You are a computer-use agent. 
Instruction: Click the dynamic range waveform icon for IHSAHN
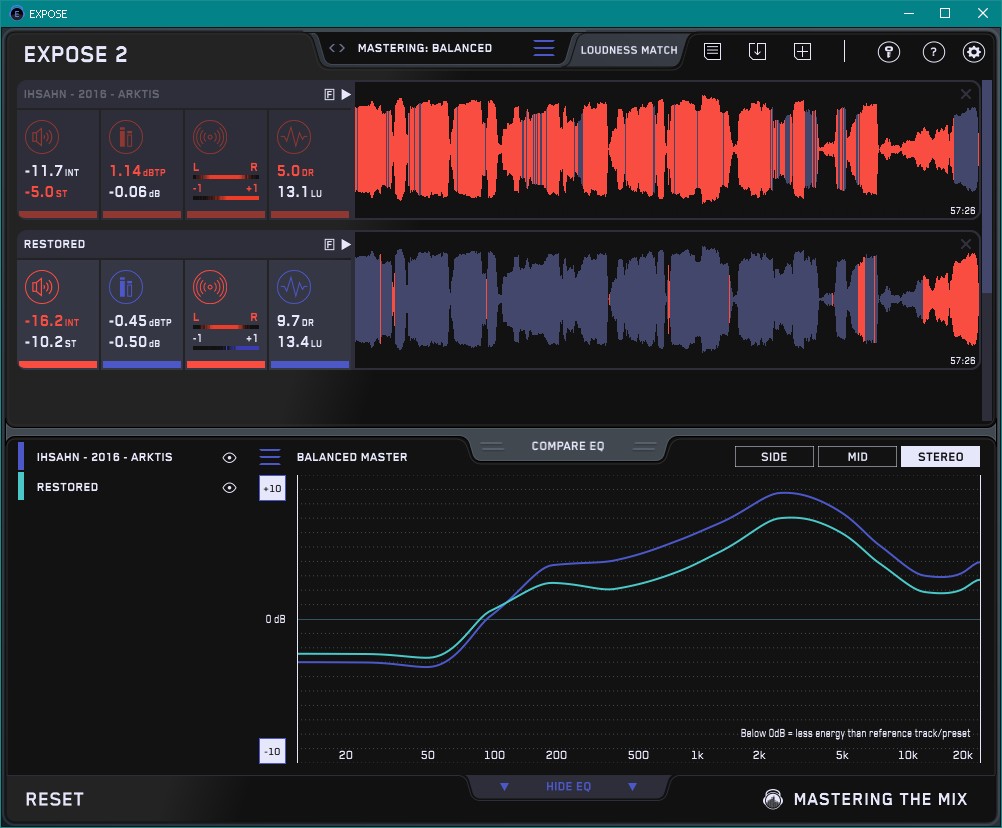click(293, 138)
